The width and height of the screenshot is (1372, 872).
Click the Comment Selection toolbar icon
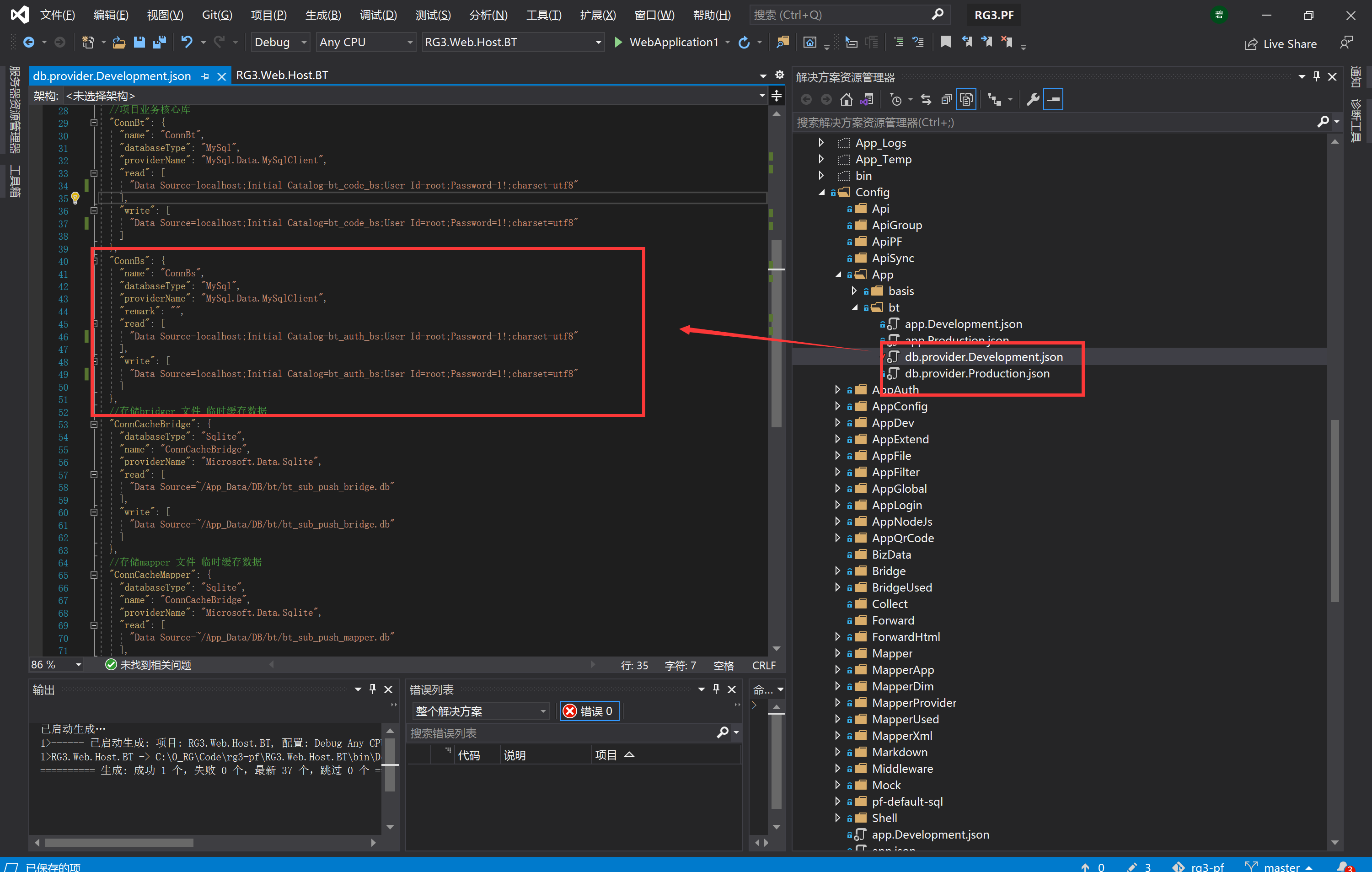[899, 42]
